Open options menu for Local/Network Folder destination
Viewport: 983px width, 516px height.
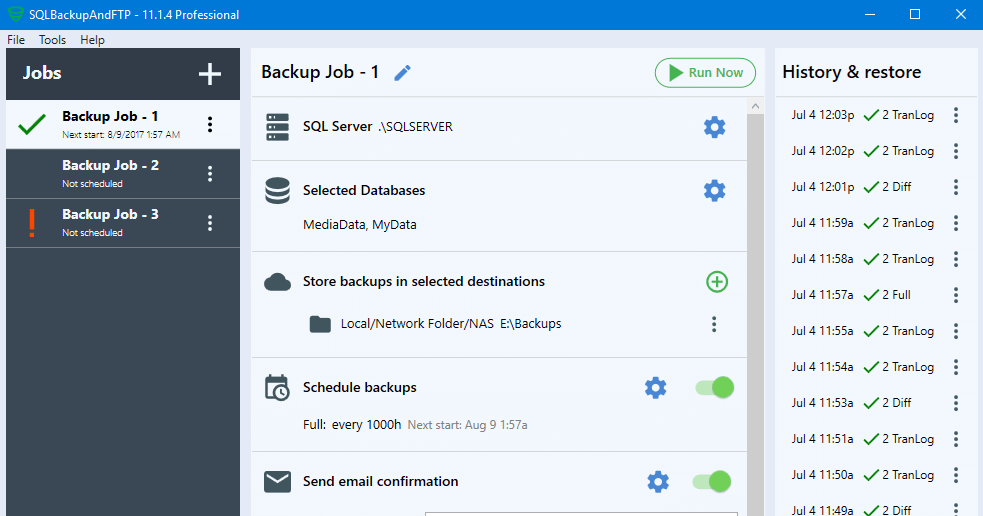(x=713, y=324)
